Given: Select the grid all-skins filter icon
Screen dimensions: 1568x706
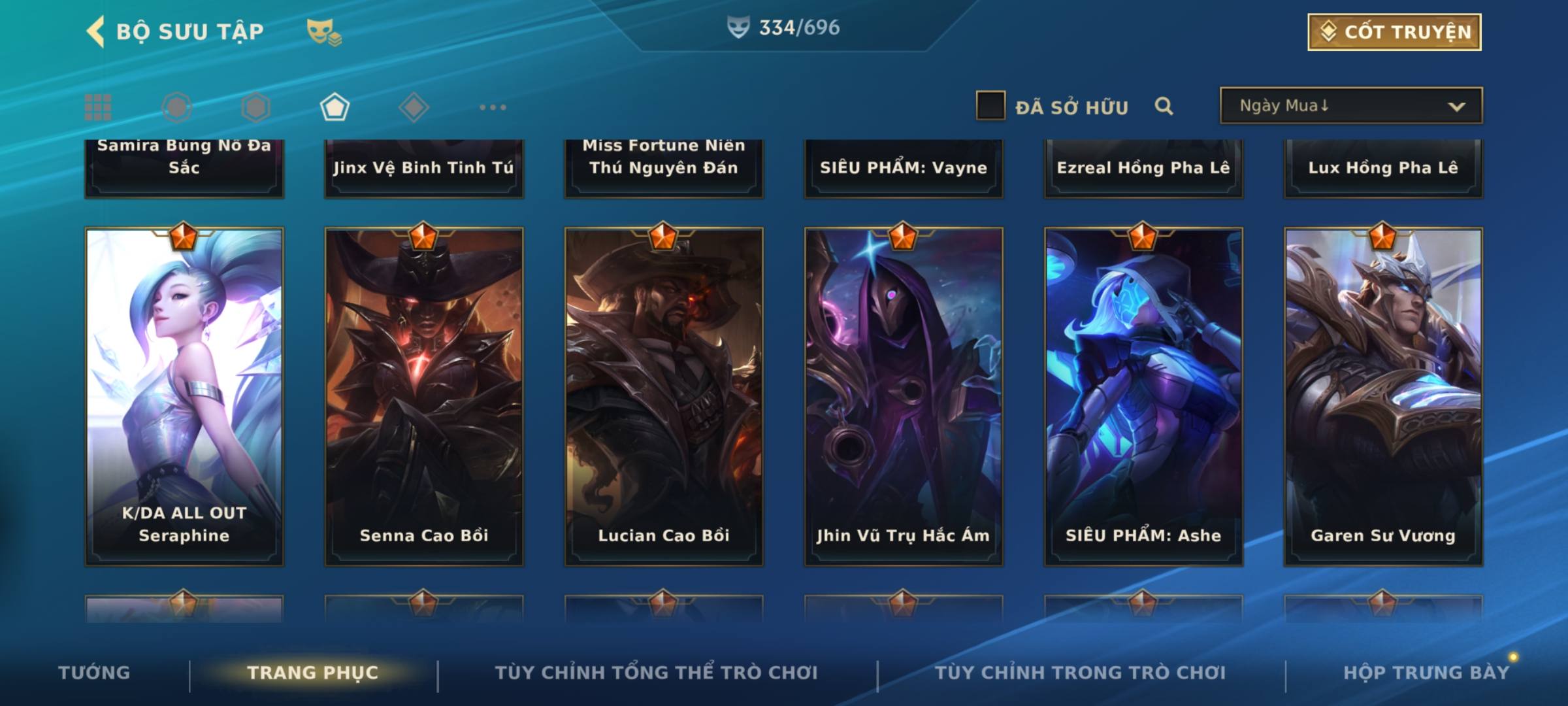Looking at the screenshot, I should [98, 107].
